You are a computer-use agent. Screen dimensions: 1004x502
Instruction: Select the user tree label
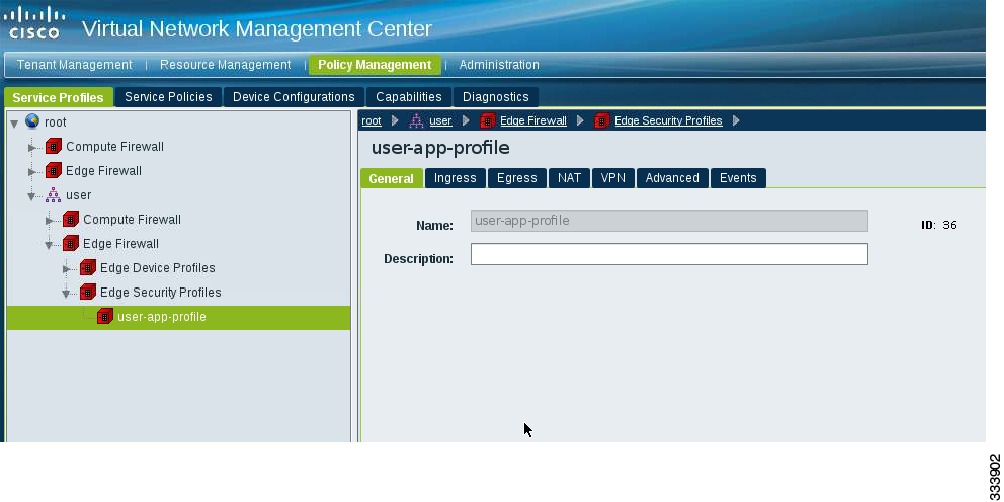79,195
